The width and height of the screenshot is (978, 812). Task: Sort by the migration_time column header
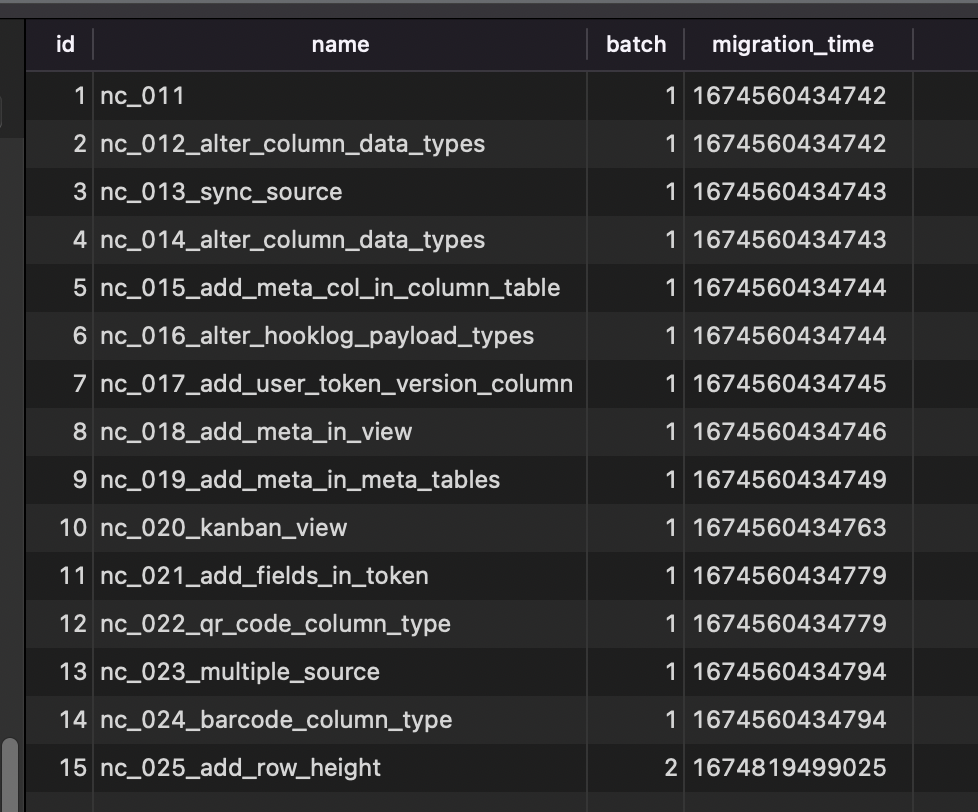(791, 44)
